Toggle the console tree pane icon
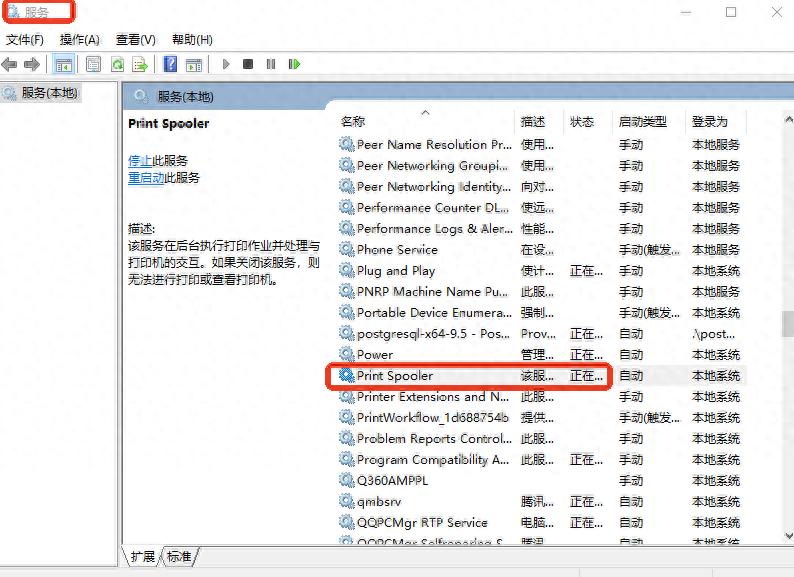The width and height of the screenshot is (794, 577). (64, 64)
